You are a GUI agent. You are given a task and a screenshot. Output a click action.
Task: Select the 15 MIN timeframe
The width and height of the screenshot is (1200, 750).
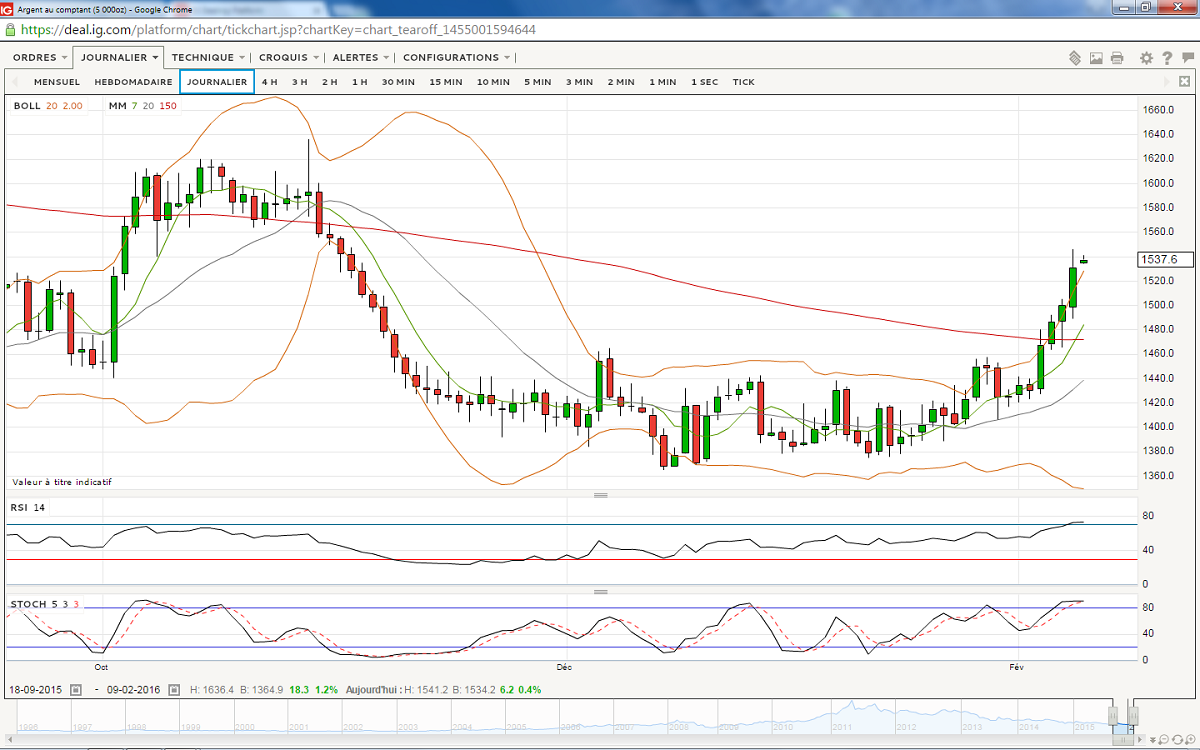(446, 82)
